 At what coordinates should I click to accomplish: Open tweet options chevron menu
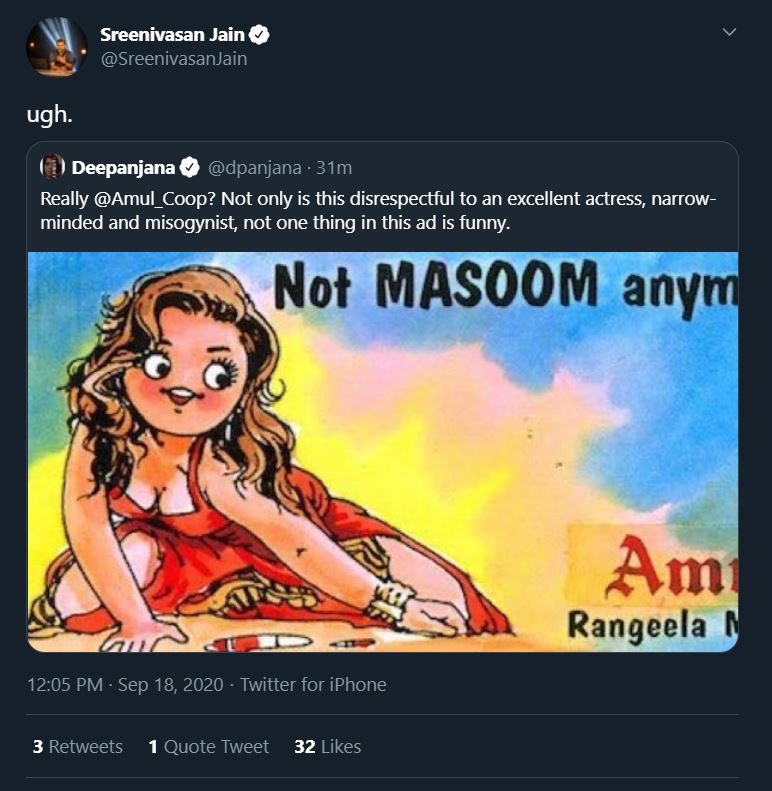tap(729, 32)
